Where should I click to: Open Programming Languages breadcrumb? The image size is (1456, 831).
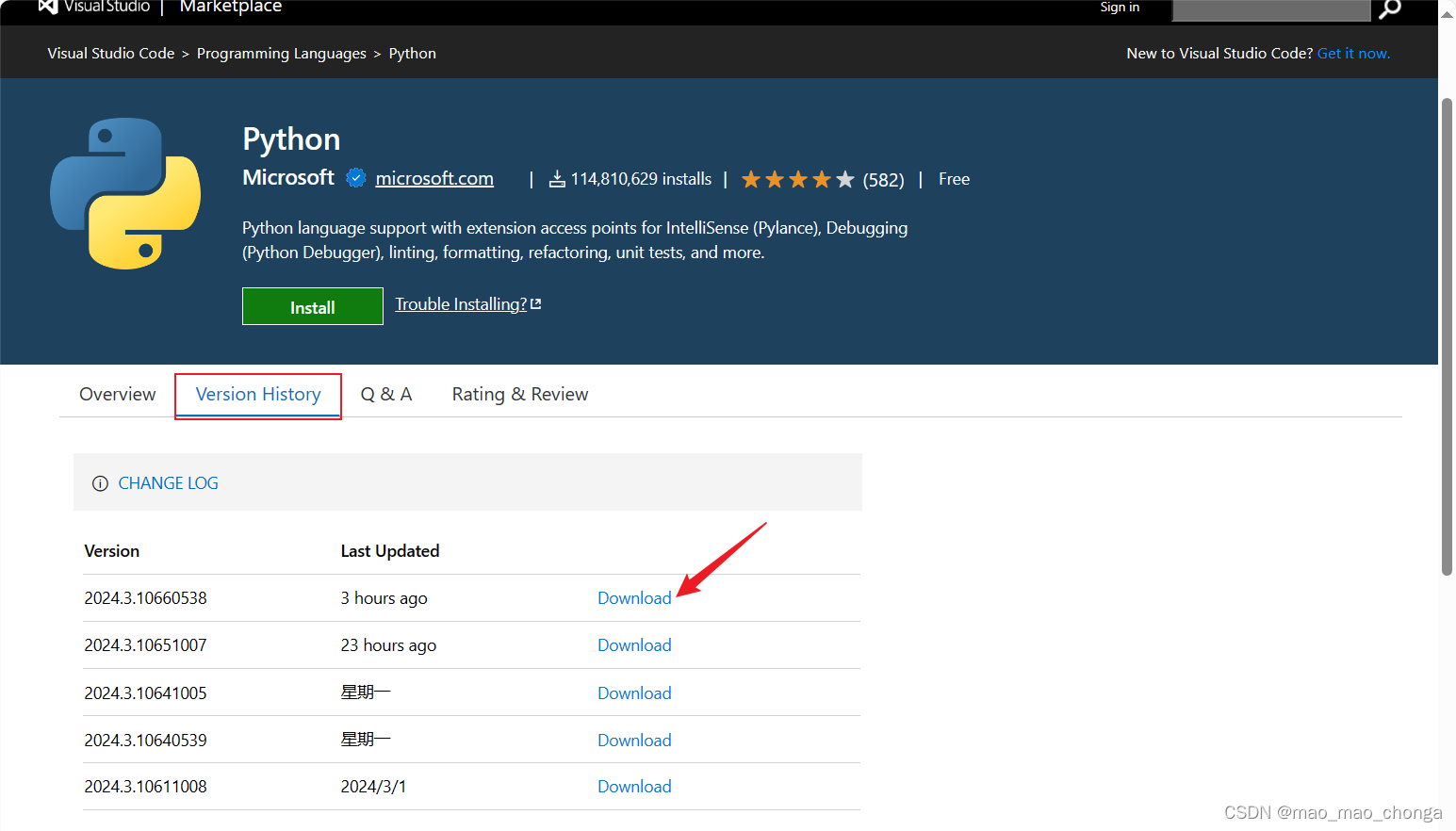pyautogui.click(x=282, y=54)
